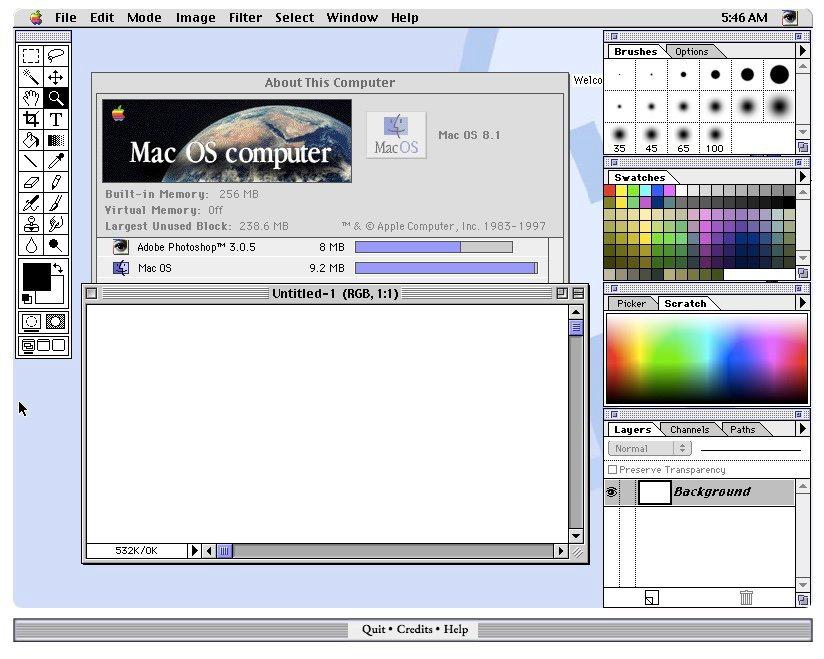Select the Gradient tool
The image size is (824, 659).
click(x=56, y=140)
